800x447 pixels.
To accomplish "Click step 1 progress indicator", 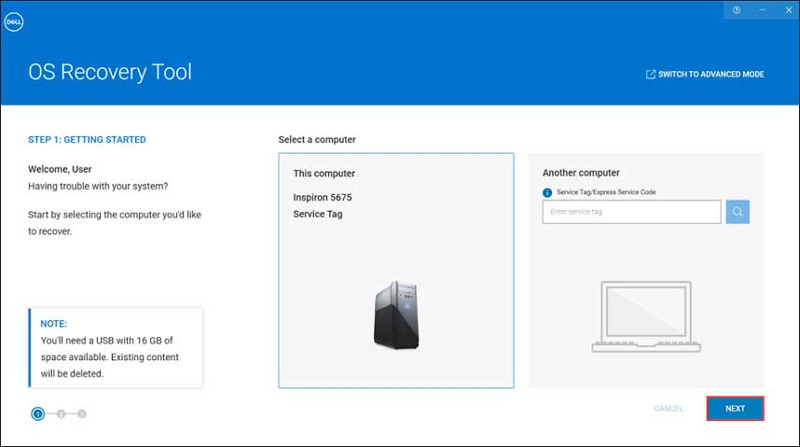I will point(38,414).
